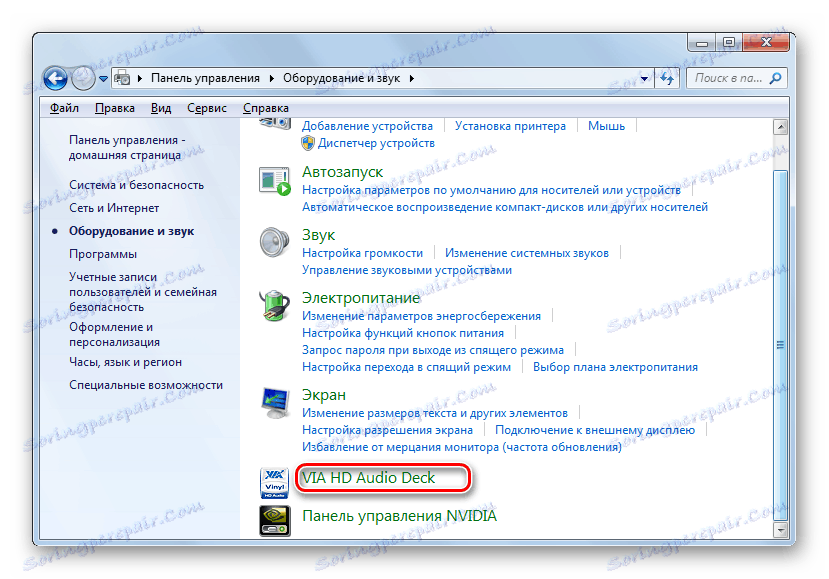The width and height of the screenshot is (829, 579).
Task: Open the Мышь settings link
Action: point(606,126)
